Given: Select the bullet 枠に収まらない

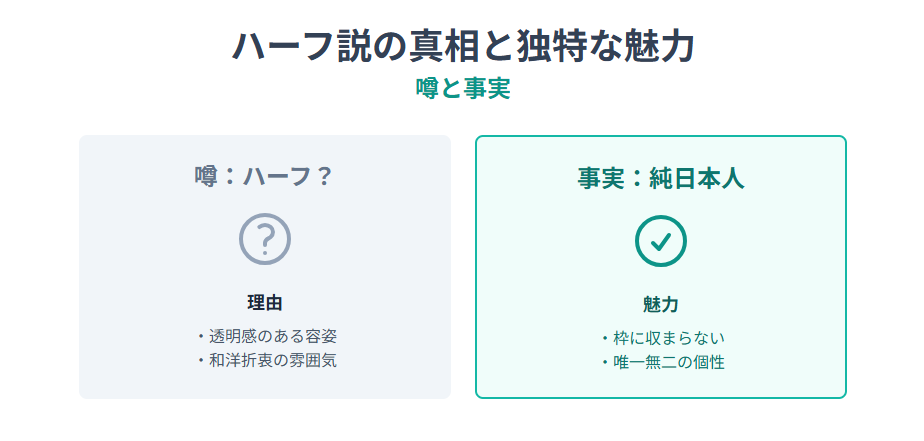Looking at the screenshot, I should 662,338.
